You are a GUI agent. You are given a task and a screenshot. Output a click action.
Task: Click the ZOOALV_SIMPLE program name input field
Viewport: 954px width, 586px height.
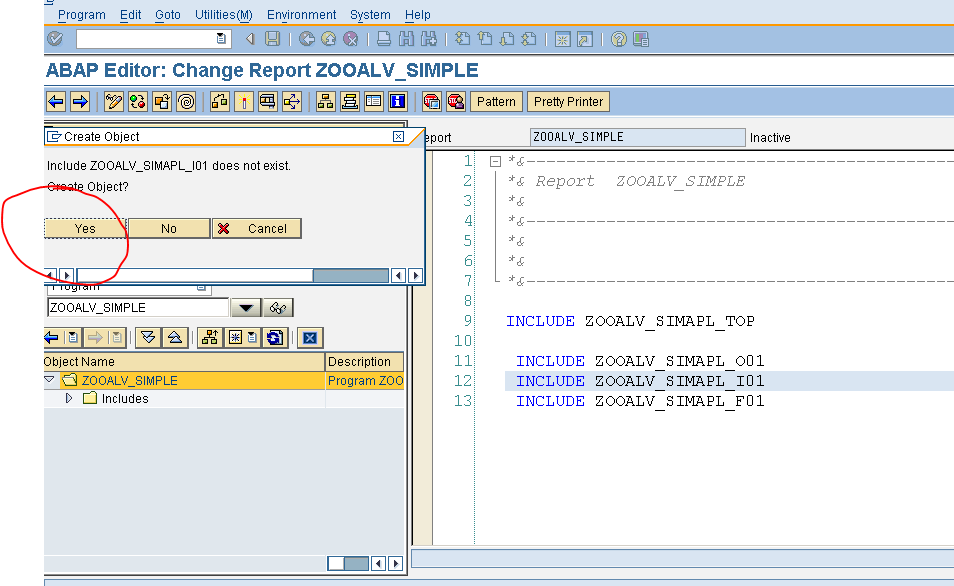coord(138,308)
